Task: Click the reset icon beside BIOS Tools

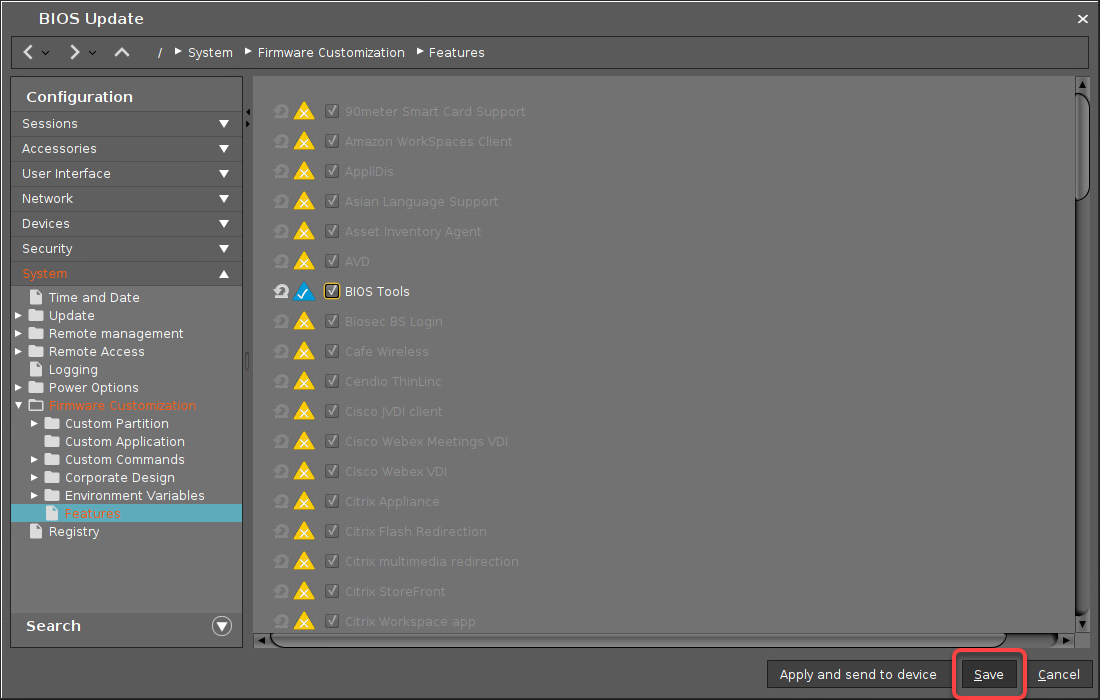Action: pyautogui.click(x=281, y=292)
